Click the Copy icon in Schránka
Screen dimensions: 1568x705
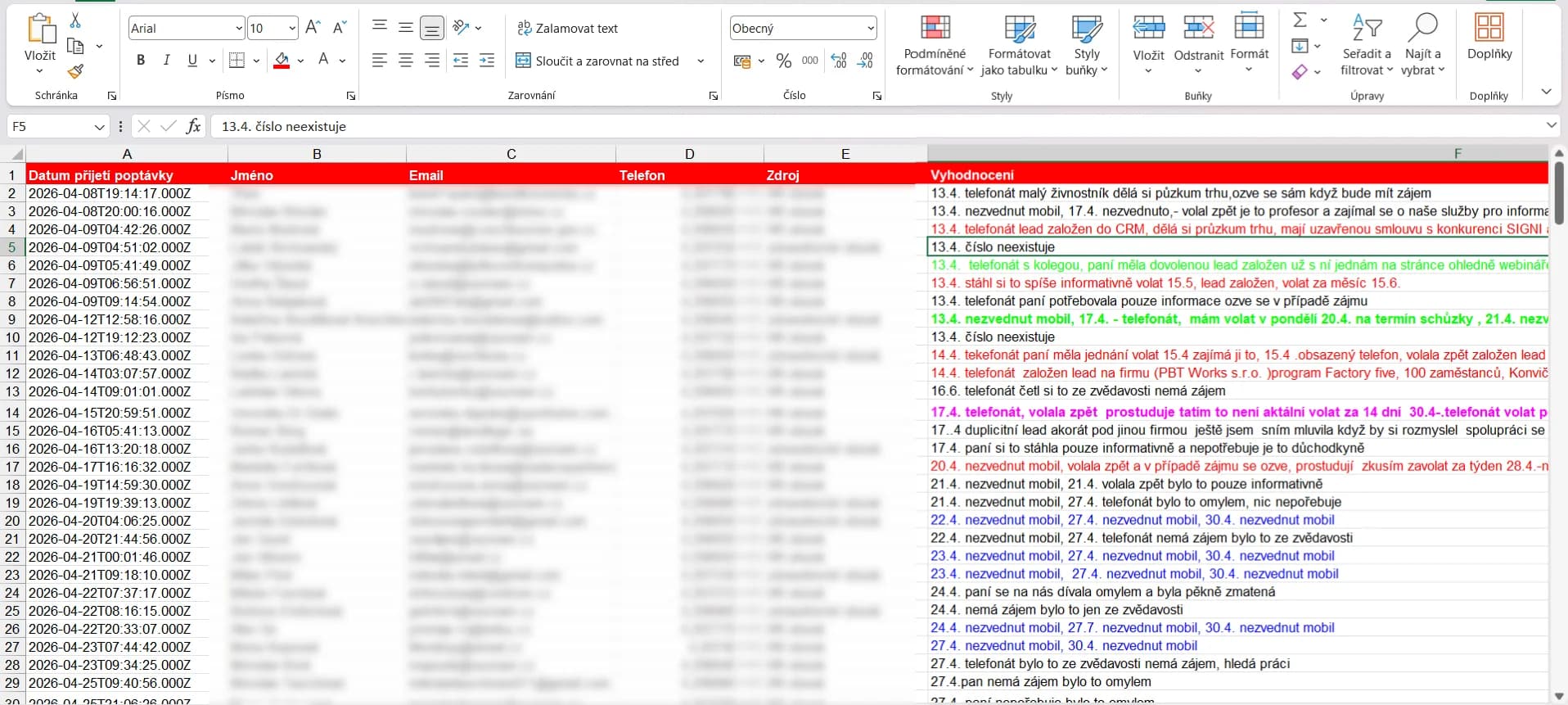[x=76, y=46]
